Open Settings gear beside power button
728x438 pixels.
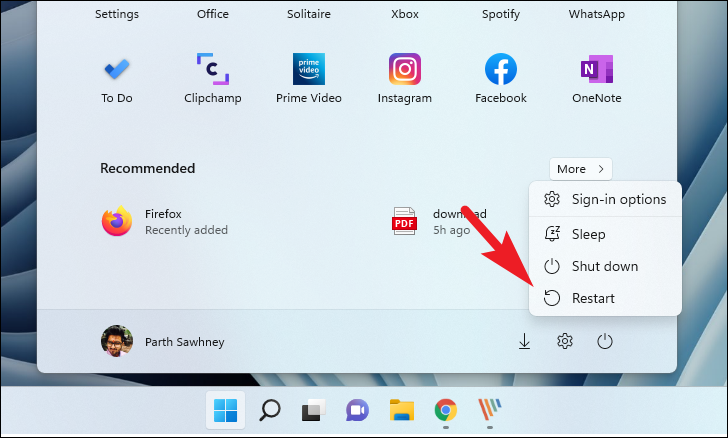(565, 341)
